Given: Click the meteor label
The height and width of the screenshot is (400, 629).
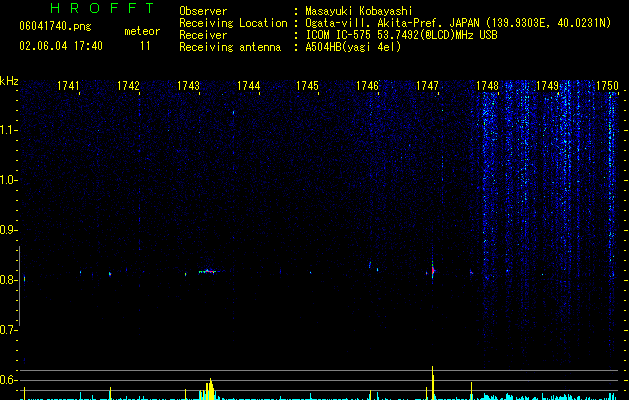Looking at the screenshot, I should point(142,31).
